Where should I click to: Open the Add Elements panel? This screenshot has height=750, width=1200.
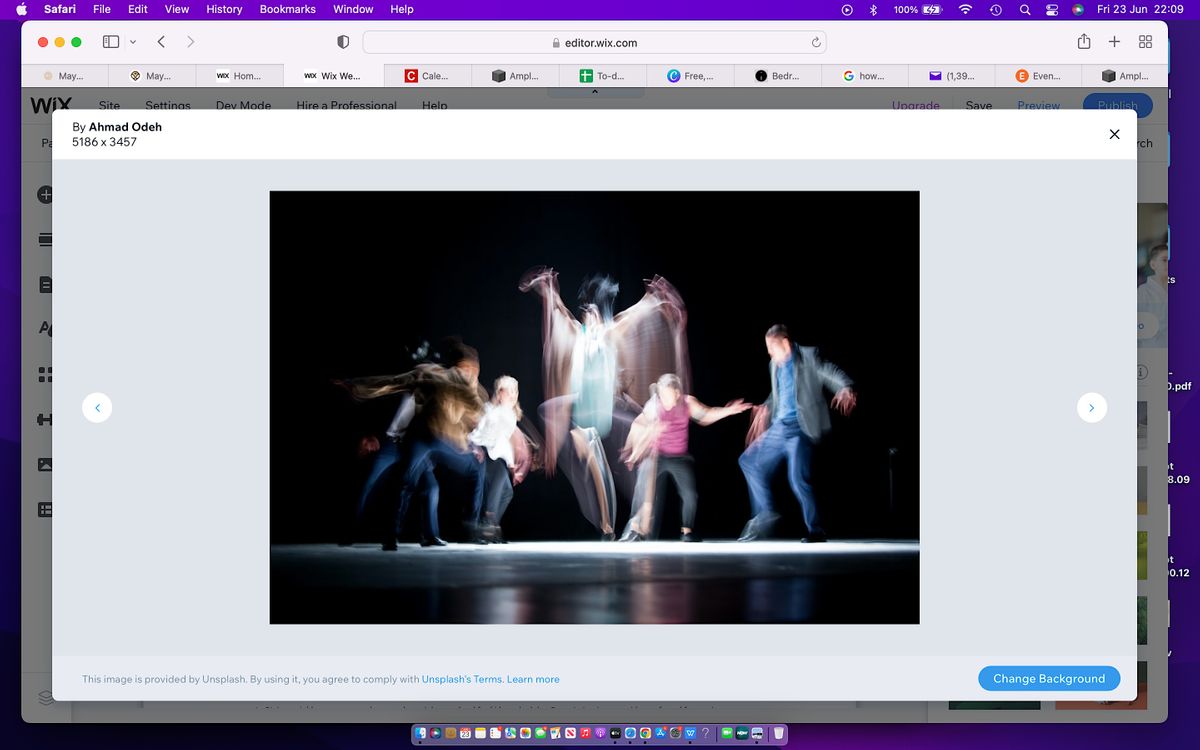point(43,195)
